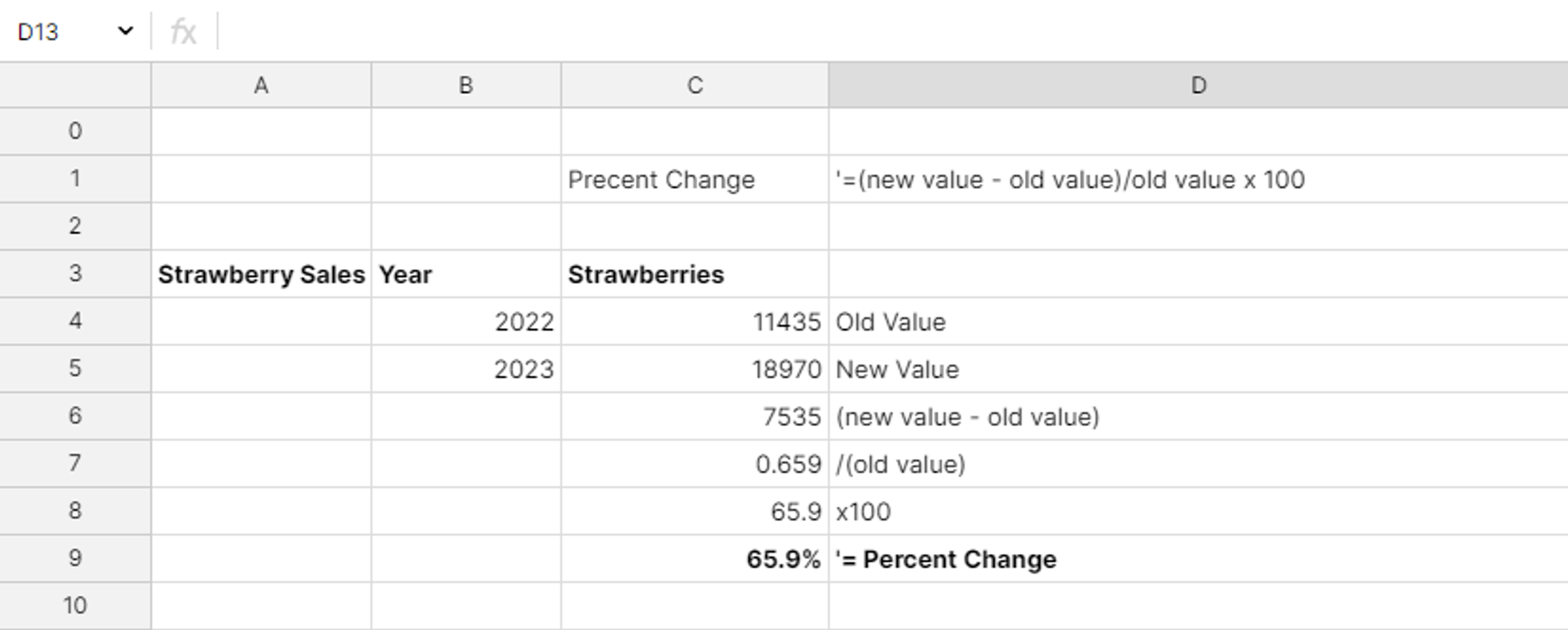Image resolution: width=1568 pixels, height=630 pixels.
Task: Select the Year header cell
Action: (x=466, y=274)
